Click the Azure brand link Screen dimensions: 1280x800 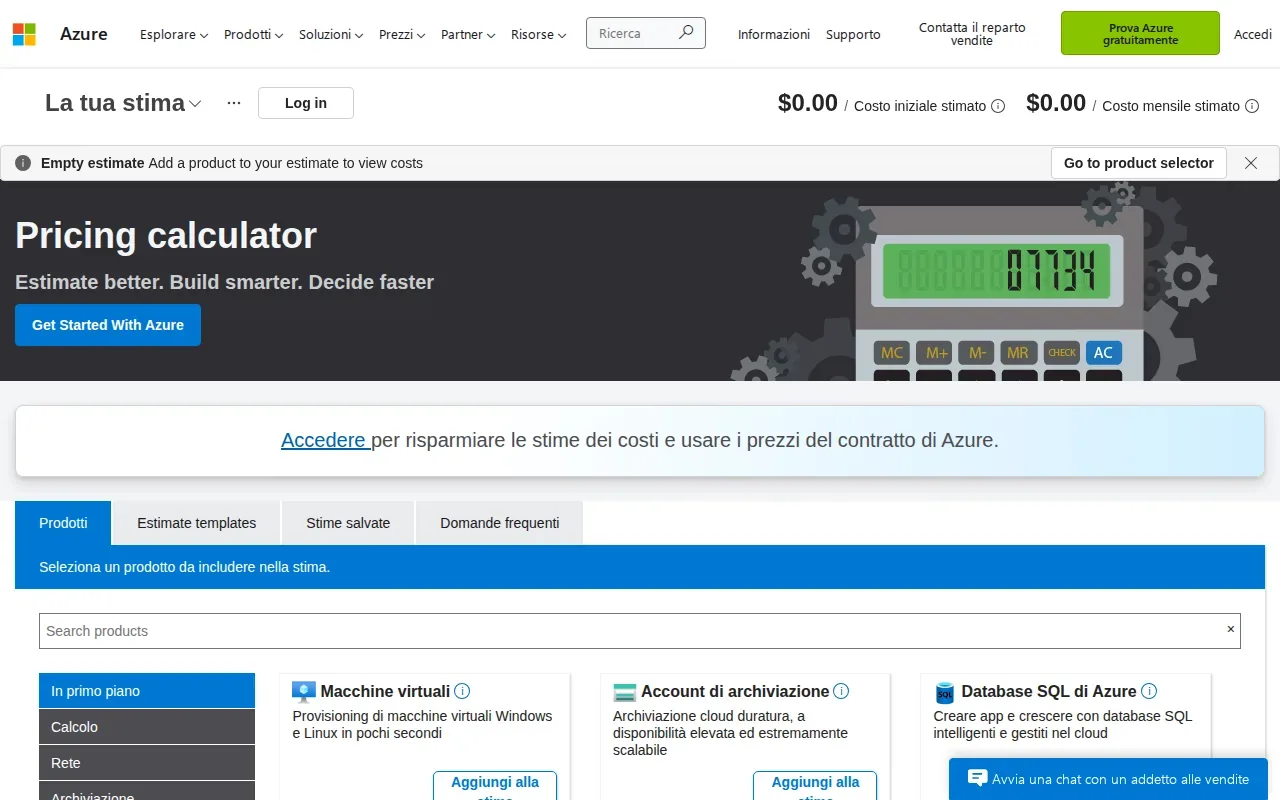84,34
